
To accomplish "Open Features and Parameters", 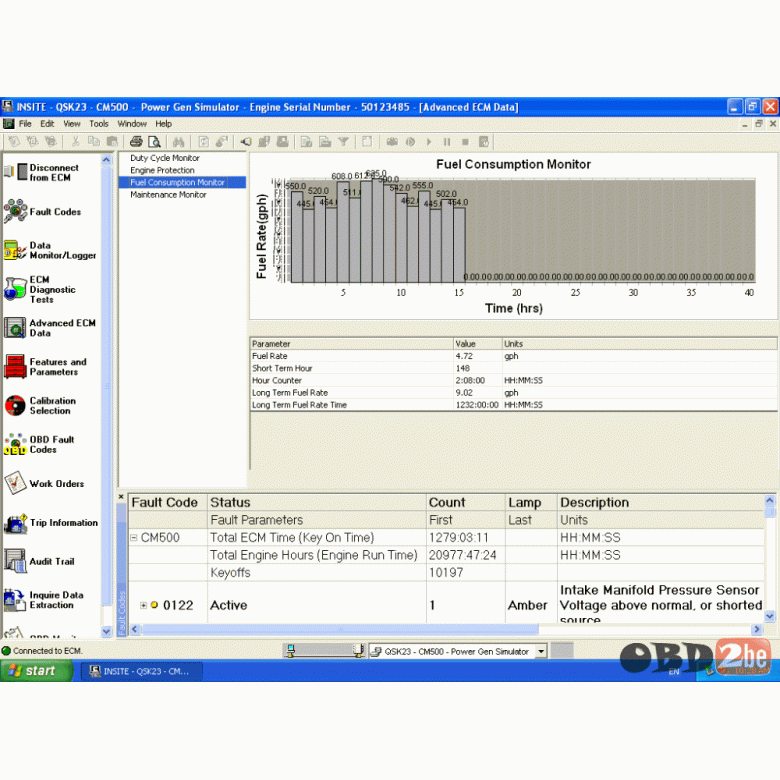I will [x=46, y=367].
